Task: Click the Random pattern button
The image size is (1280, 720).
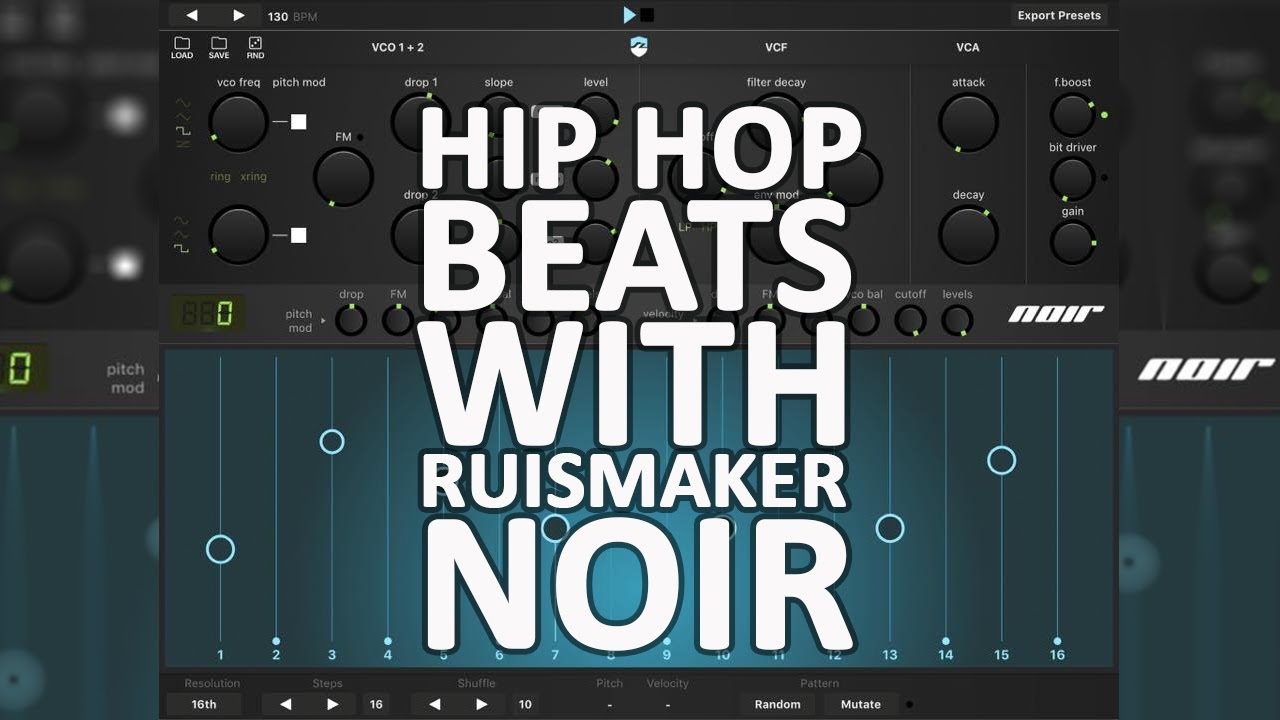Action: 778,704
